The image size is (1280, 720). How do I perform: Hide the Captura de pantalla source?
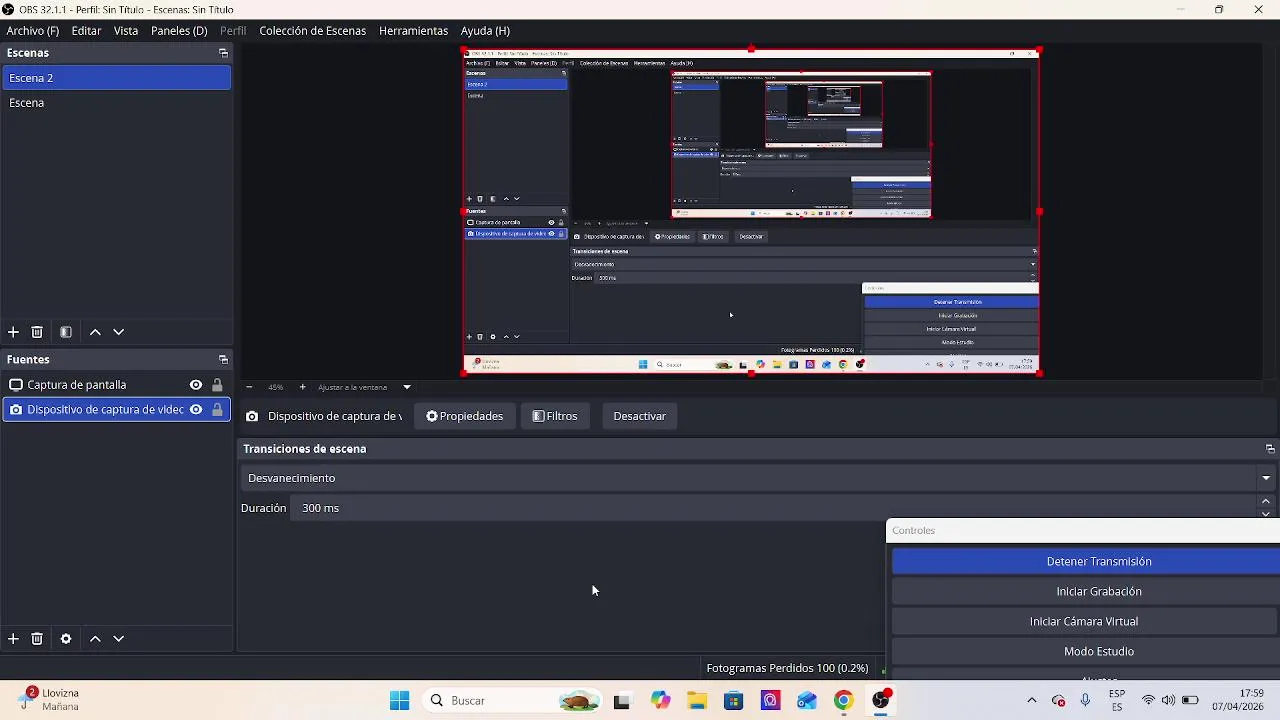click(x=196, y=385)
